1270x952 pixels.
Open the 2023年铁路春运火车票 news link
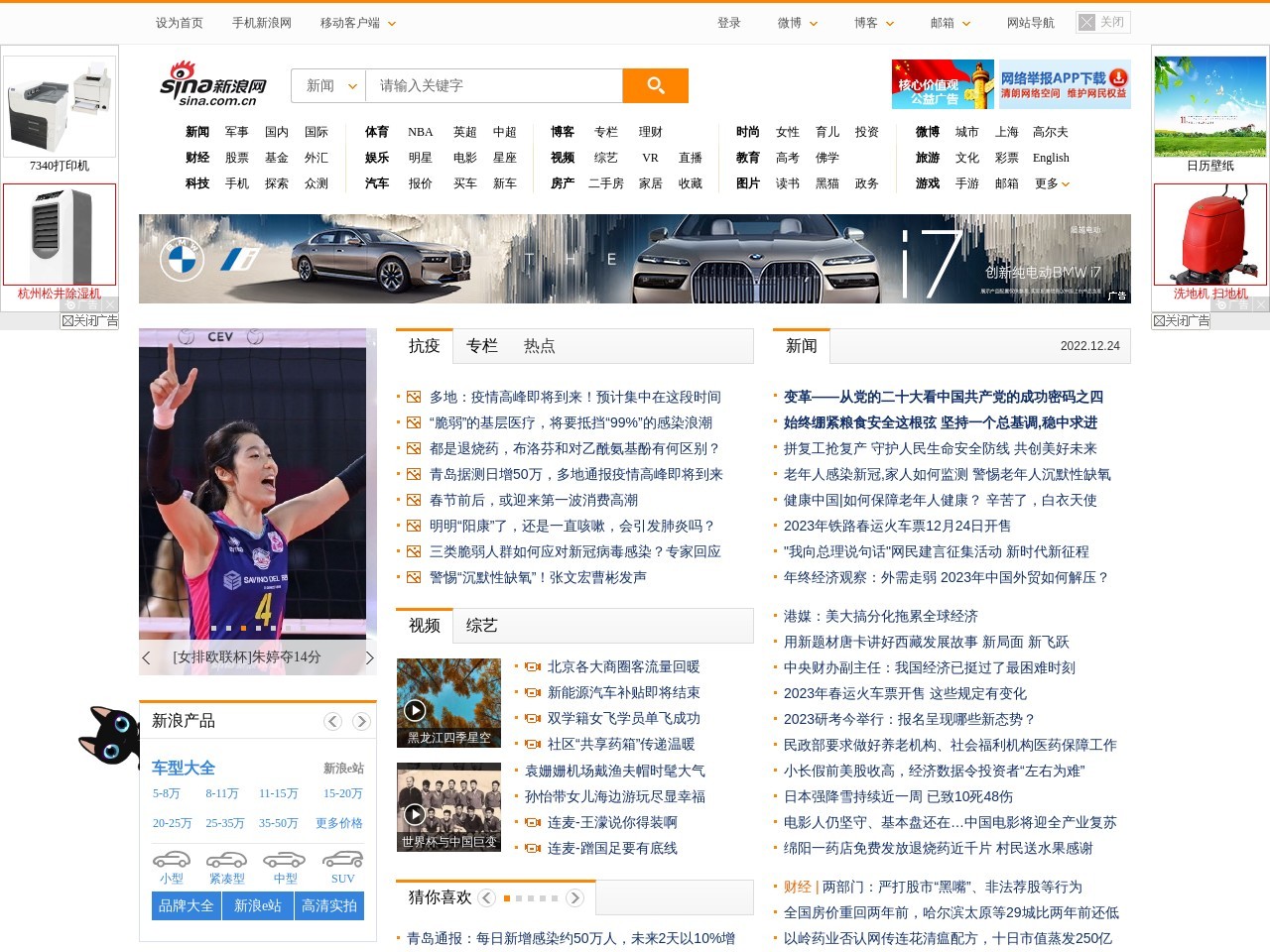pos(897,526)
